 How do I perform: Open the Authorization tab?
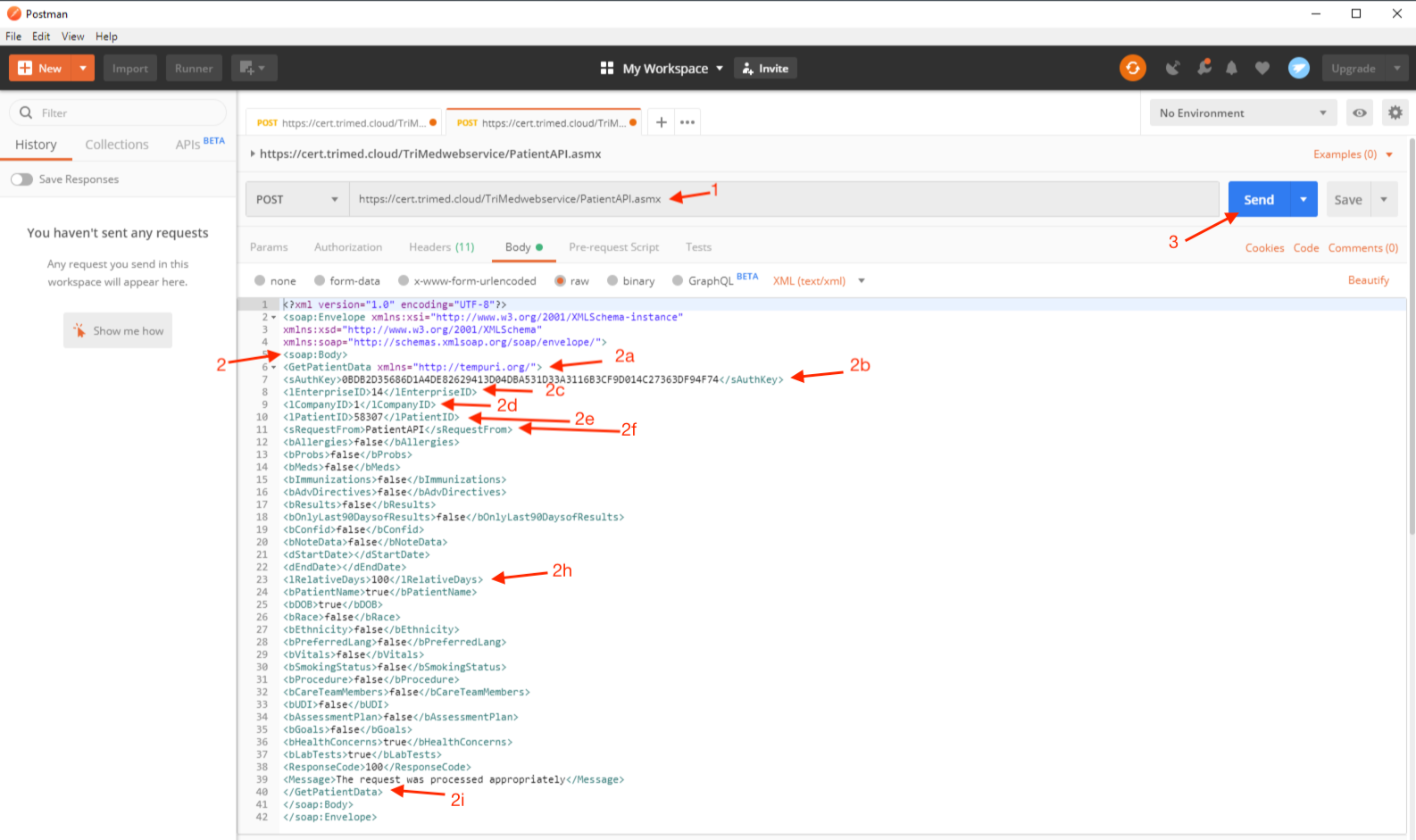[x=348, y=247]
